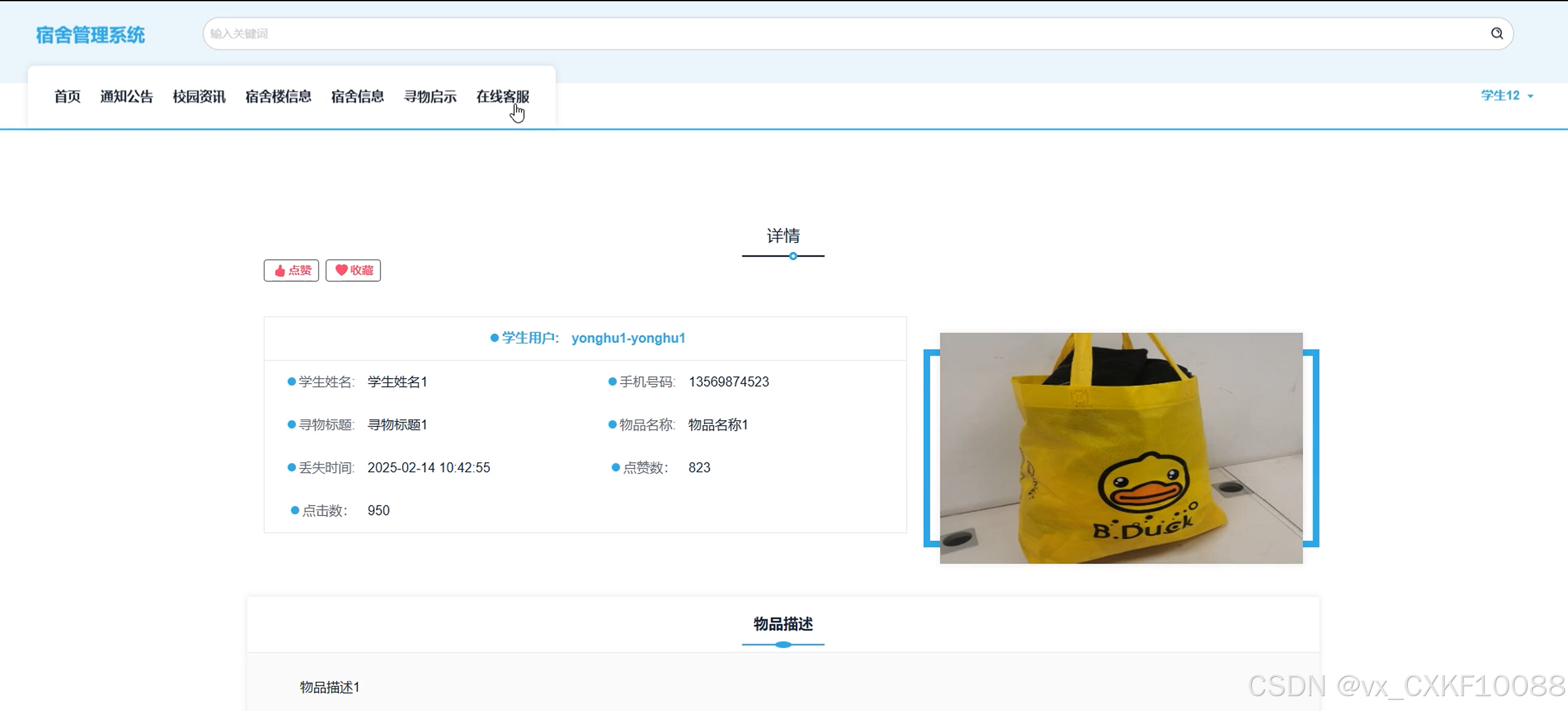
Task: Click the search magnifier icon
Action: pos(1496,33)
